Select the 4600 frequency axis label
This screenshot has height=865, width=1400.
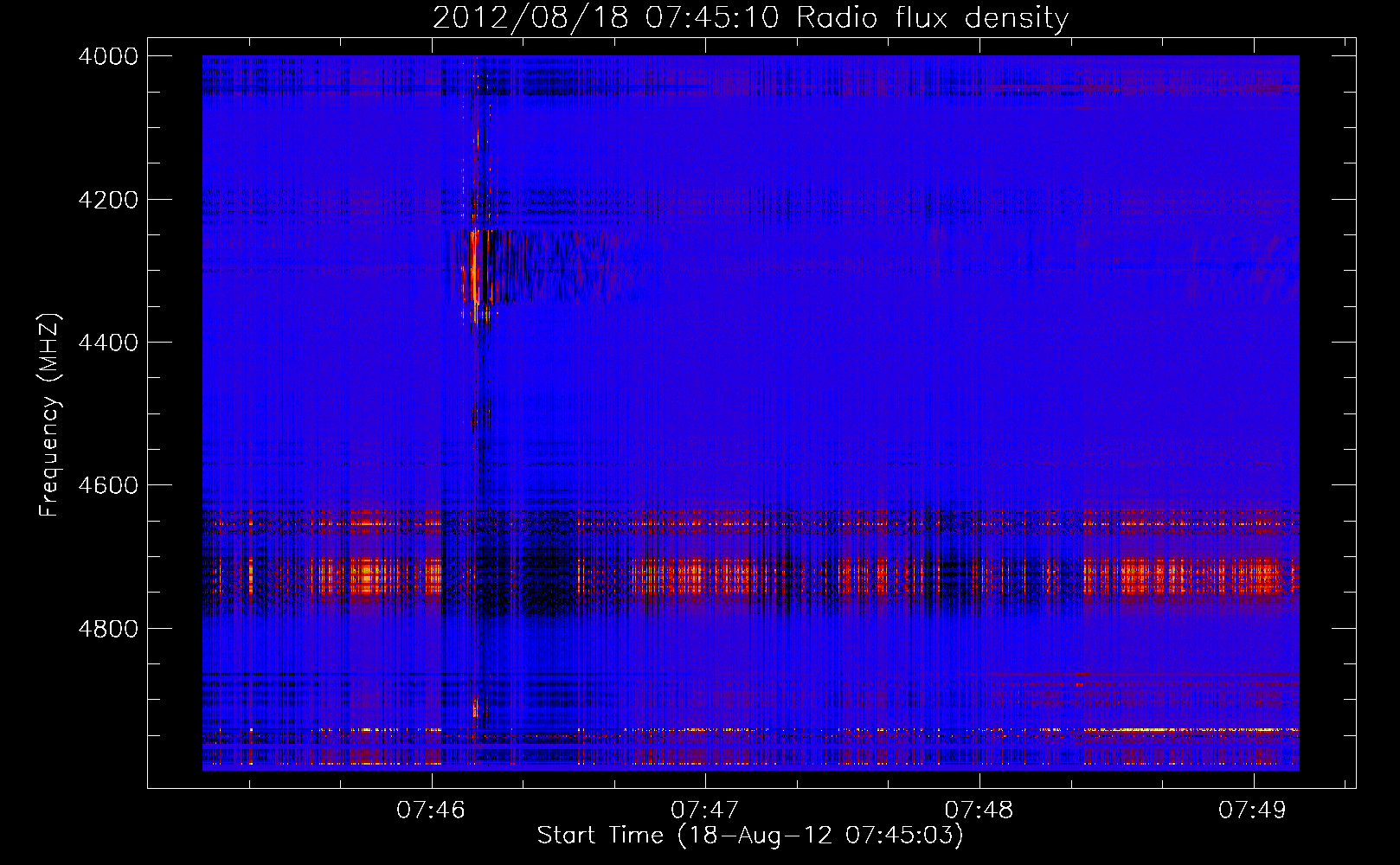(x=108, y=485)
